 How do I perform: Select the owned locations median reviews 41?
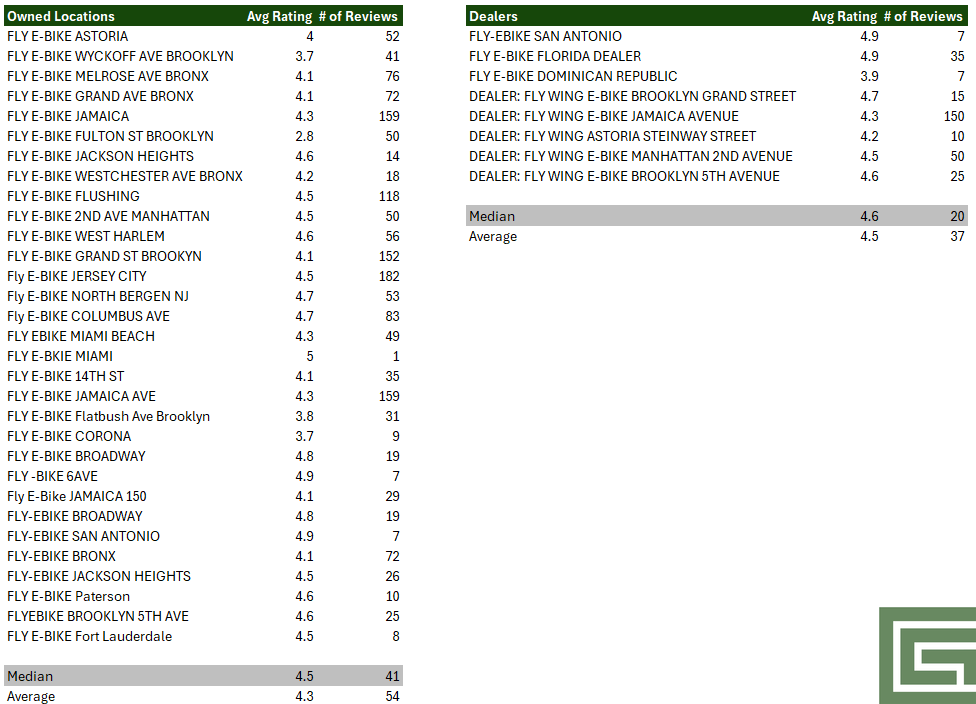click(x=392, y=676)
